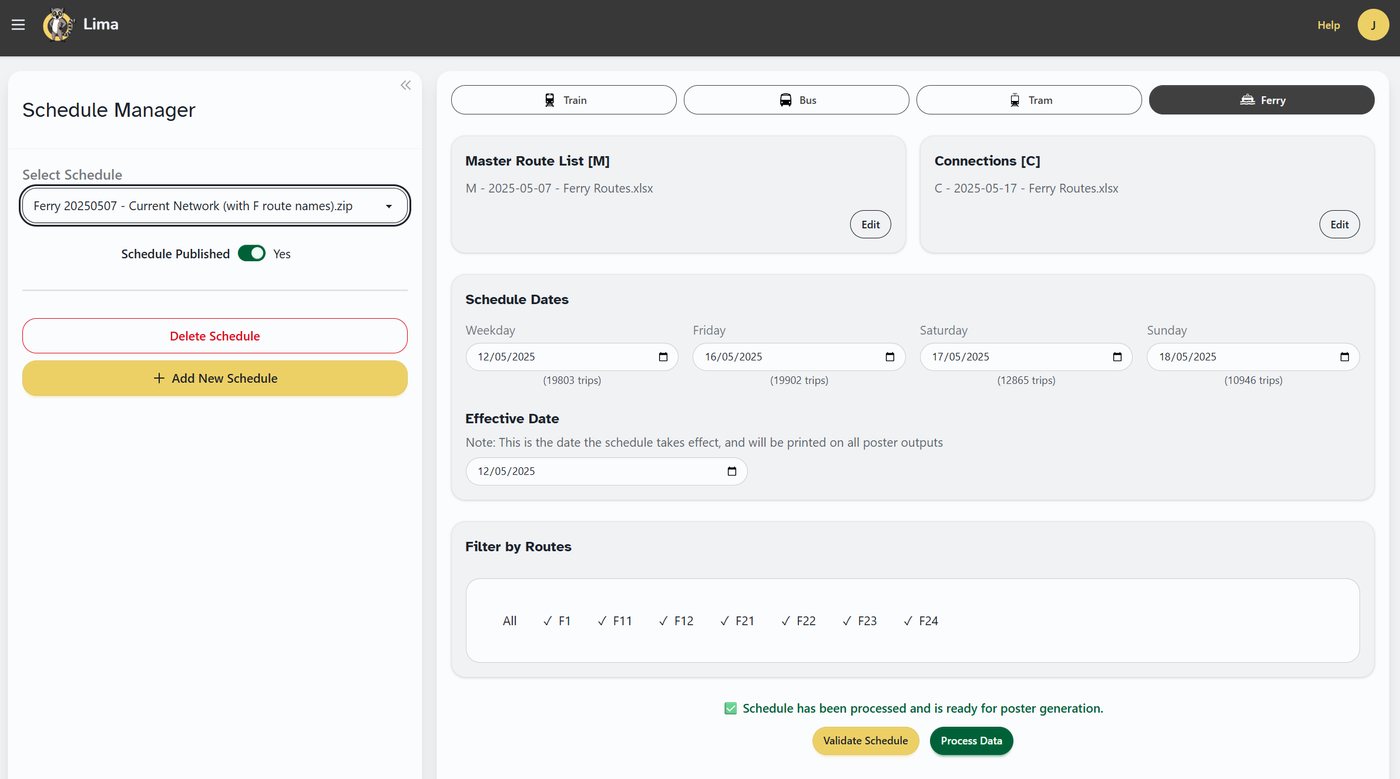Open calendar picker for Saturday date
Image resolution: width=1400 pixels, height=779 pixels.
pos(1117,357)
